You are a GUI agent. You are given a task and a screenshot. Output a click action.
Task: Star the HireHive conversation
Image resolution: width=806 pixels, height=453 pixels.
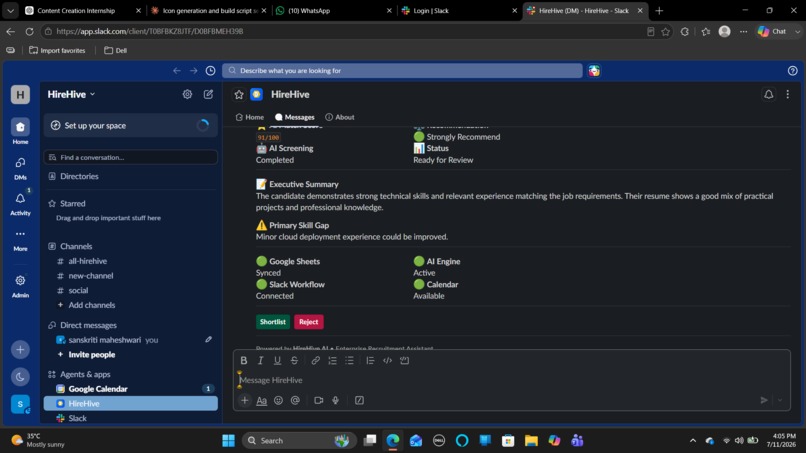tap(239, 95)
